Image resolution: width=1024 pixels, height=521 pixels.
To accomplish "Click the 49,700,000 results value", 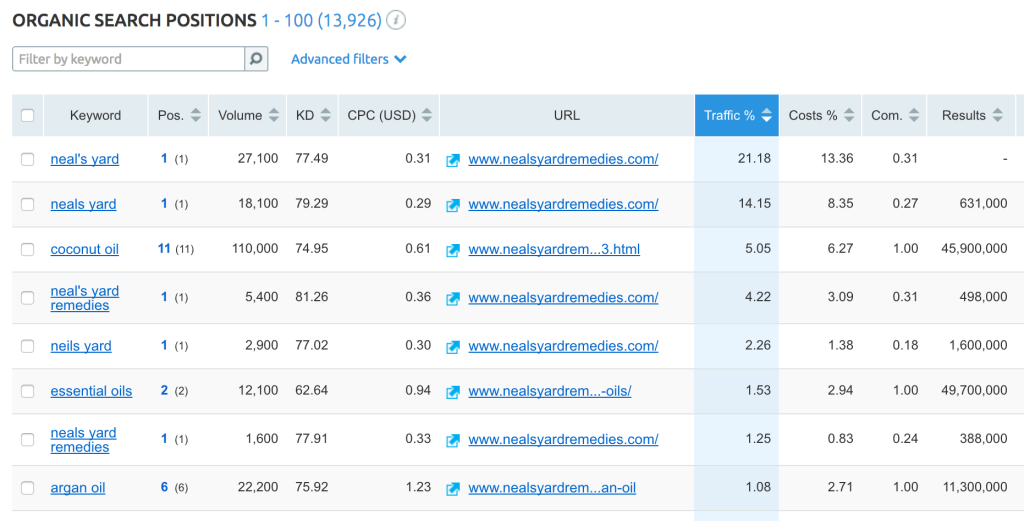I will (x=974, y=390).
